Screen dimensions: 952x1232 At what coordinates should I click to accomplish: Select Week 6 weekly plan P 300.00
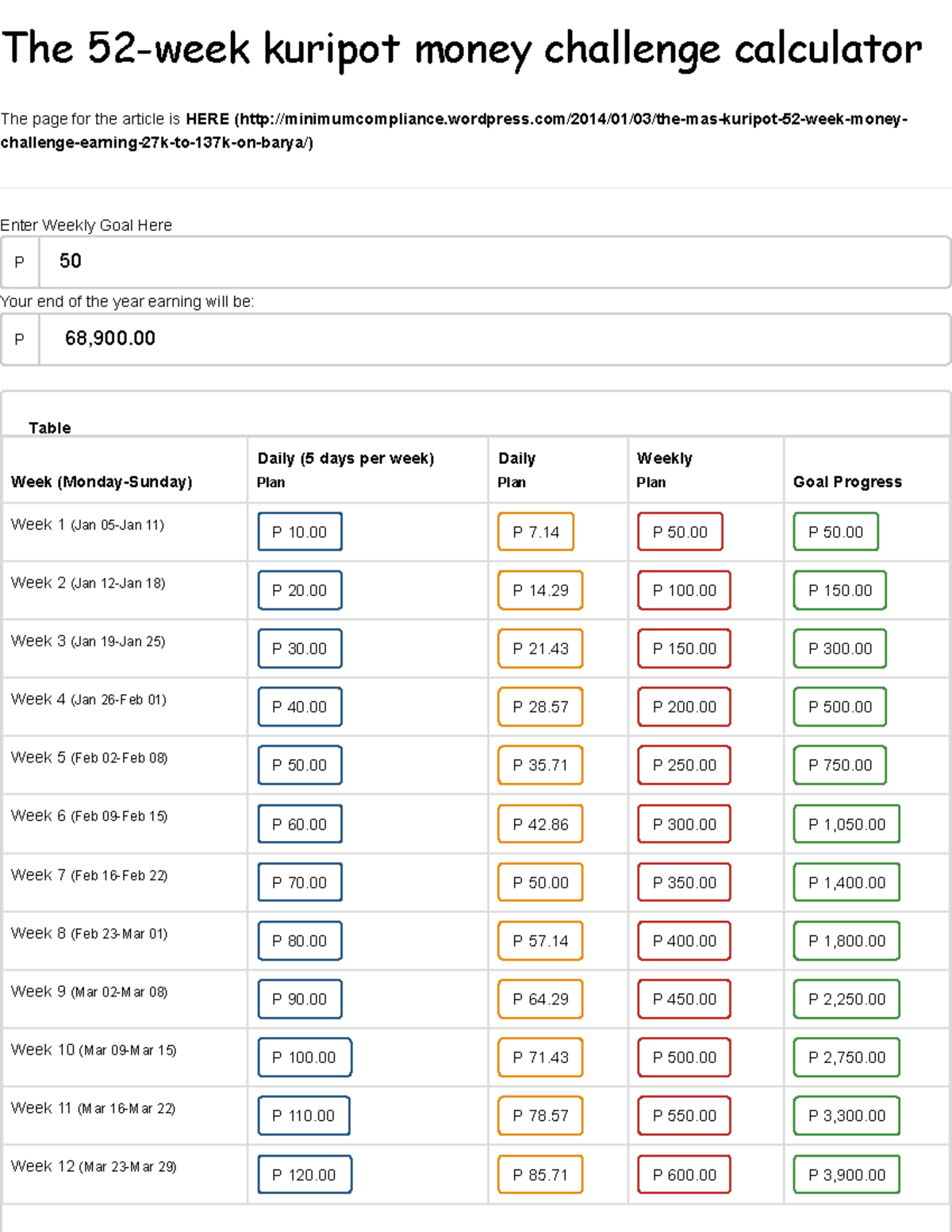[683, 823]
